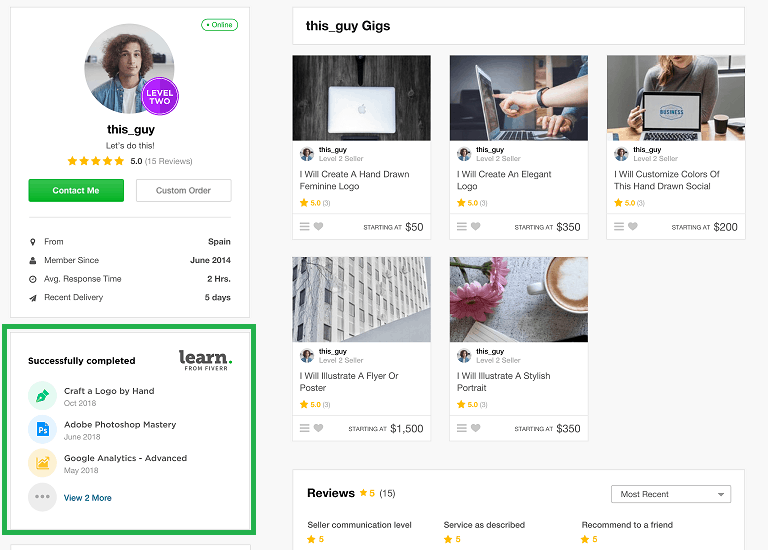Click the Contact Me button
The image size is (768, 550).
click(x=76, y=191)
